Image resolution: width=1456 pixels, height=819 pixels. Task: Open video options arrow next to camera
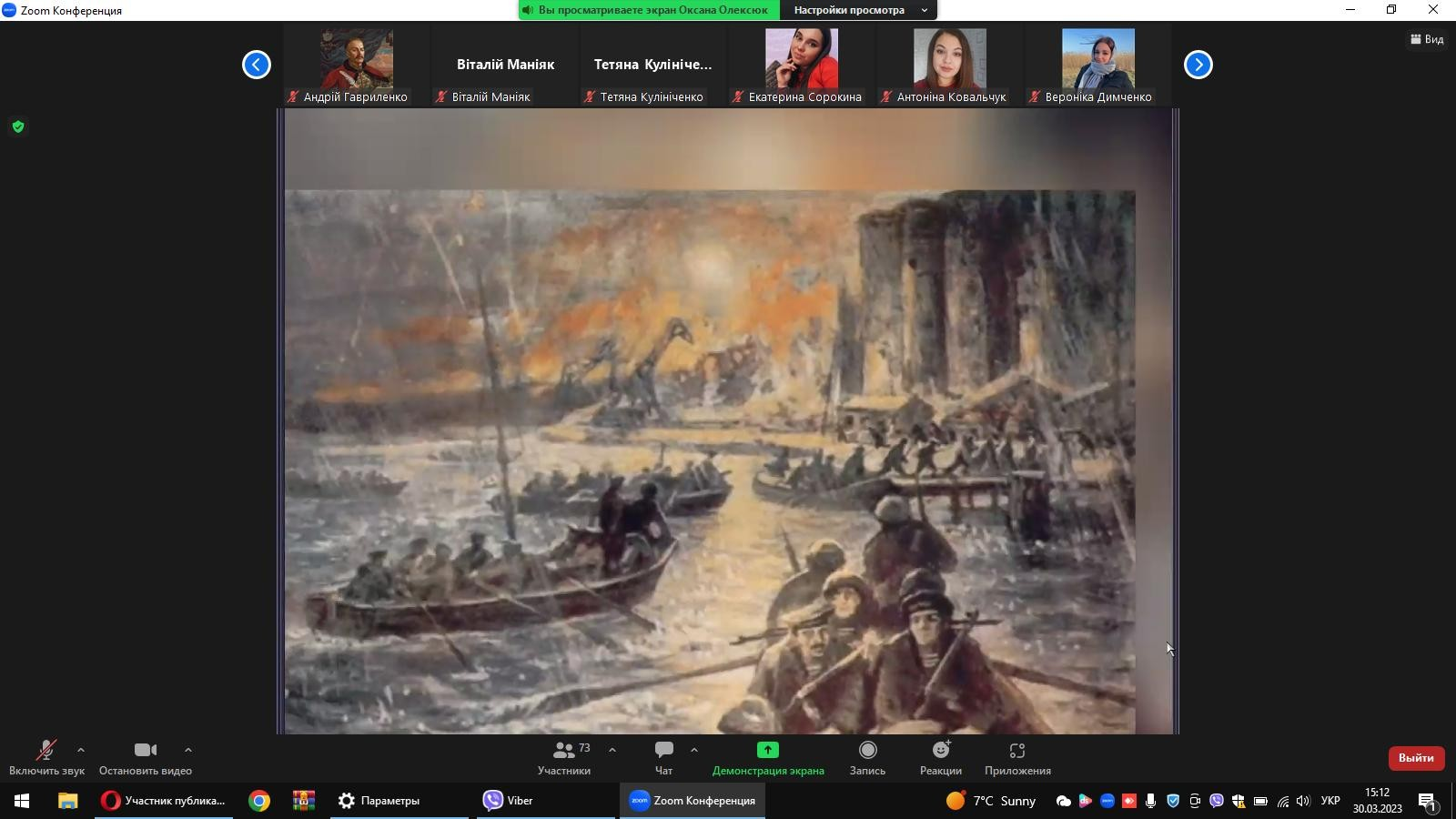click(x=188, y=751)
